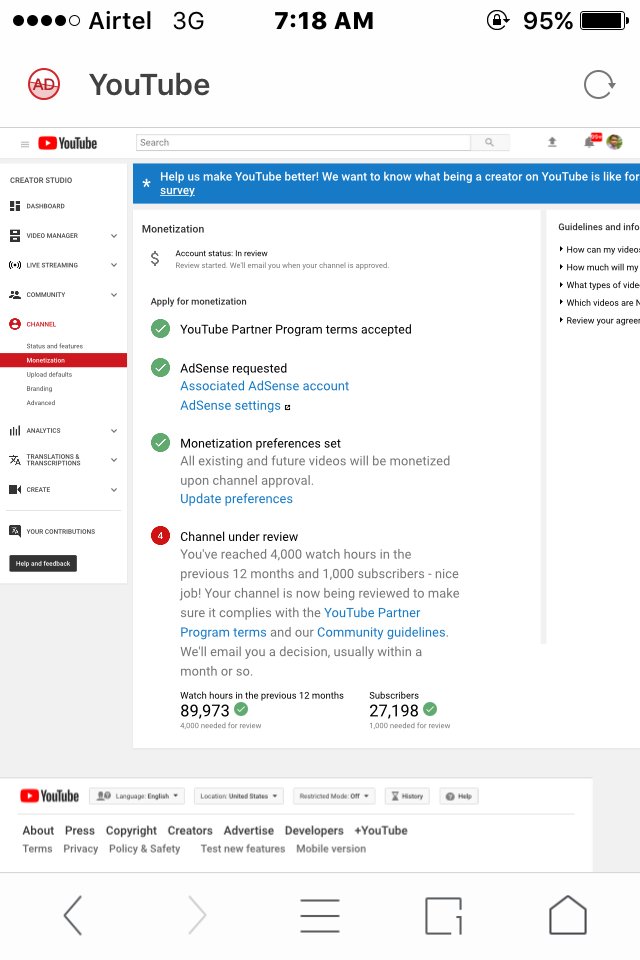Open Dashboard in Creator Studio sidebar
The height and width of the screenshot is (960, 640).
(x=45, y=206)
